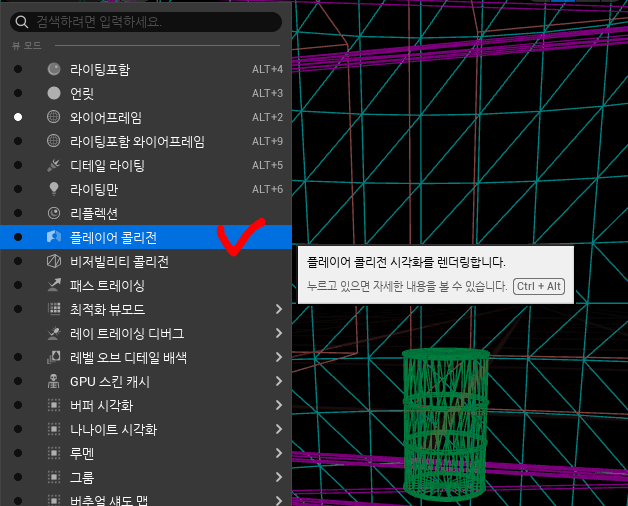Expand the 버퍼 시각화 submenu arrow
This screenshot has width=628, height=506.
(x=279, y=405)
